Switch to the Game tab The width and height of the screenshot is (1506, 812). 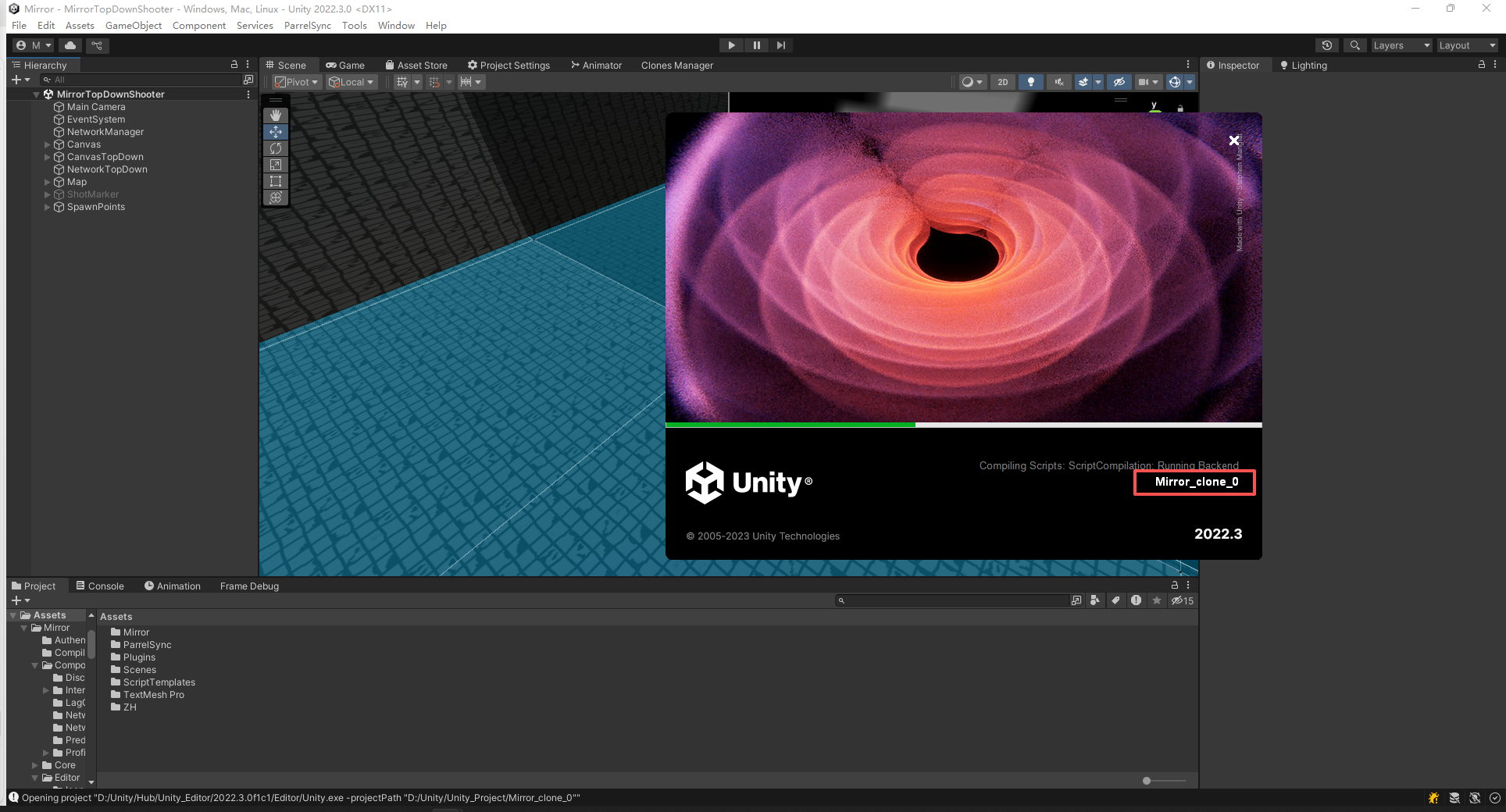[x=345, y=66]
